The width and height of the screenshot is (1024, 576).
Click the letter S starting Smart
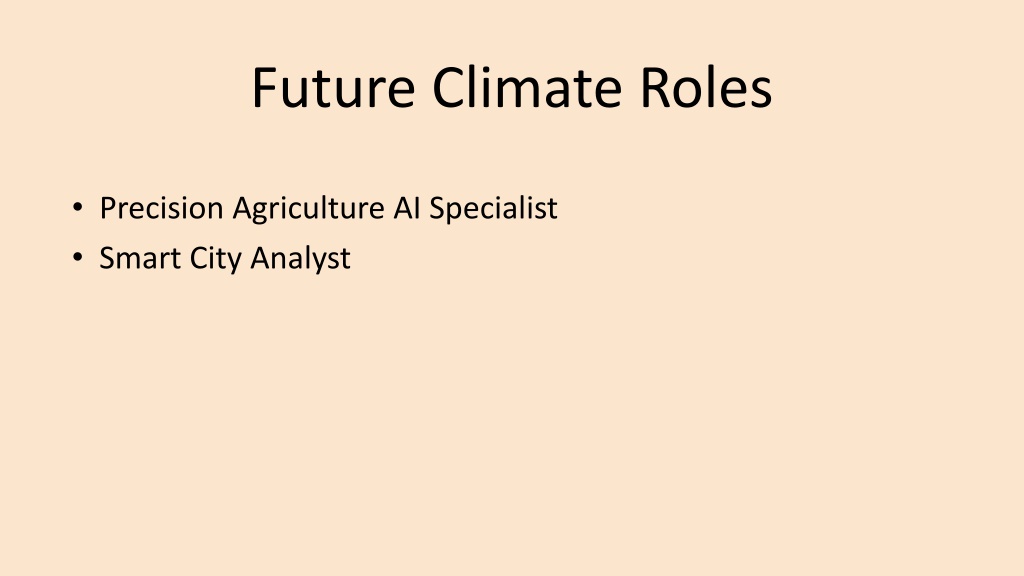click(x=106, y=258)
